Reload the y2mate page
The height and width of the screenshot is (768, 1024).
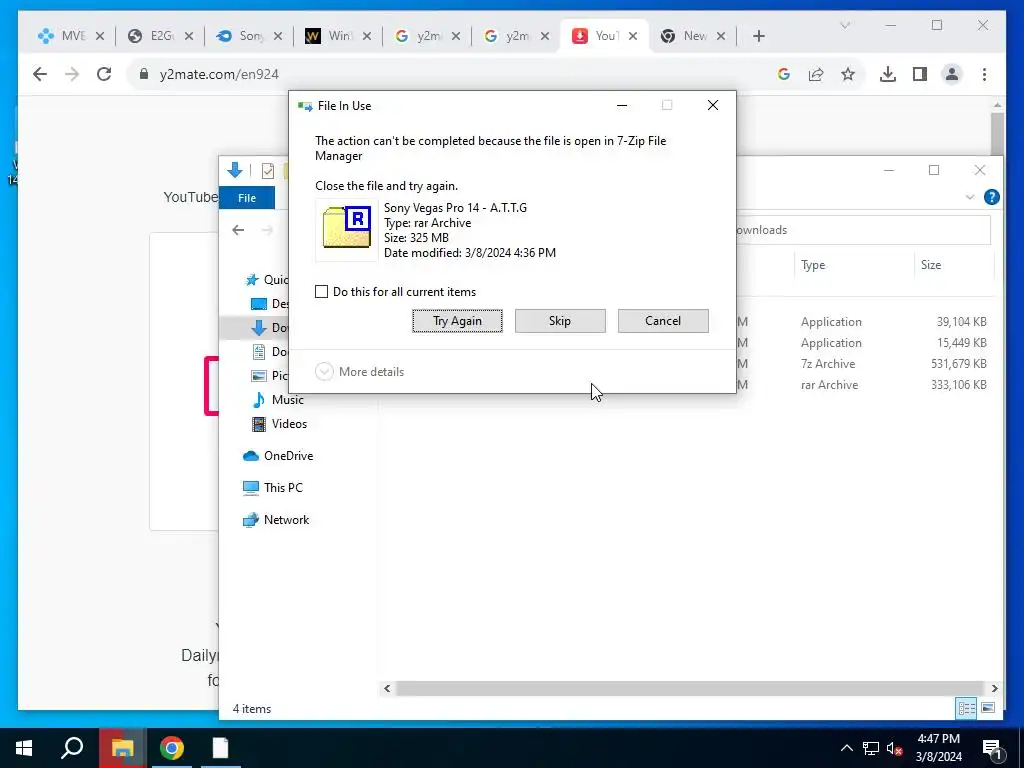(x=104, y=74)
